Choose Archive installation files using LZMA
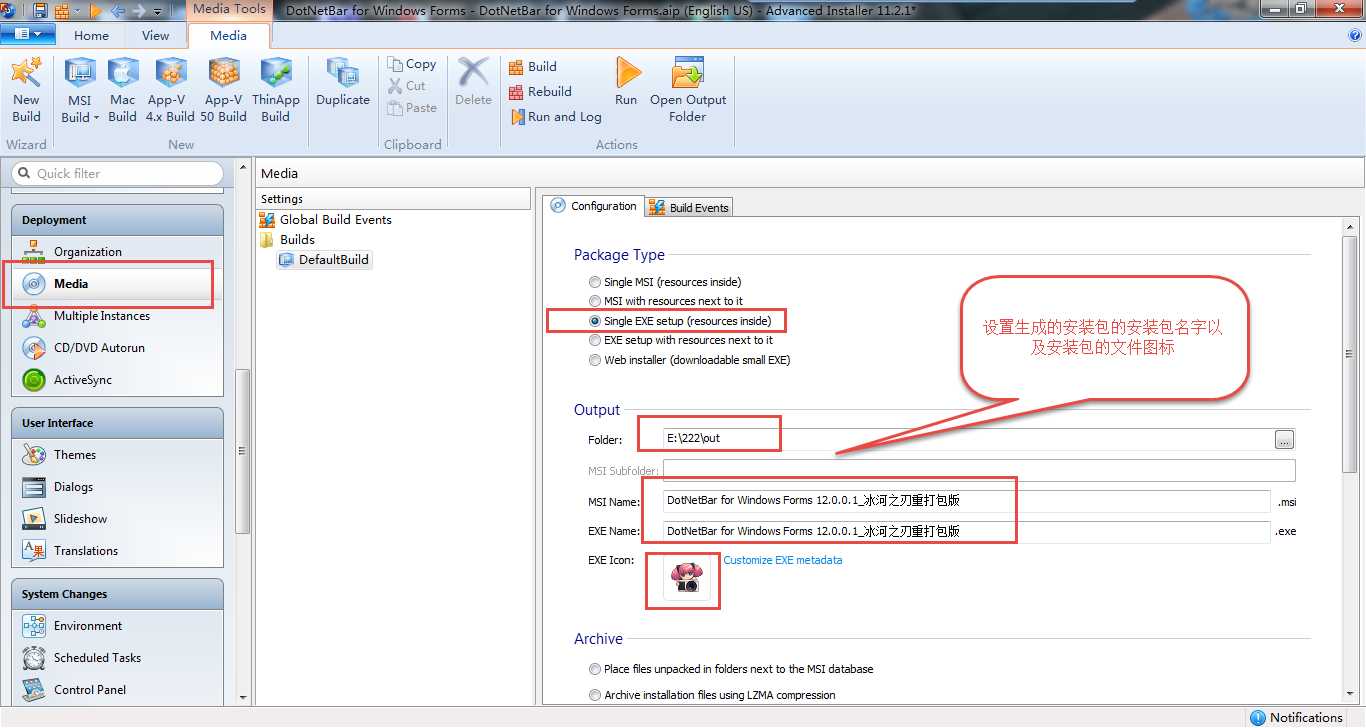Image resolution: width=1366 pixels, height=728 pixels. click(x=712, y=695)
